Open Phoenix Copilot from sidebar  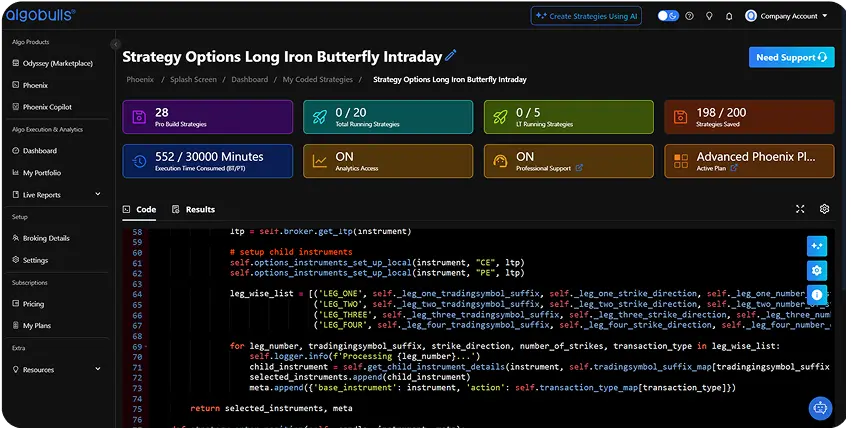47,106
